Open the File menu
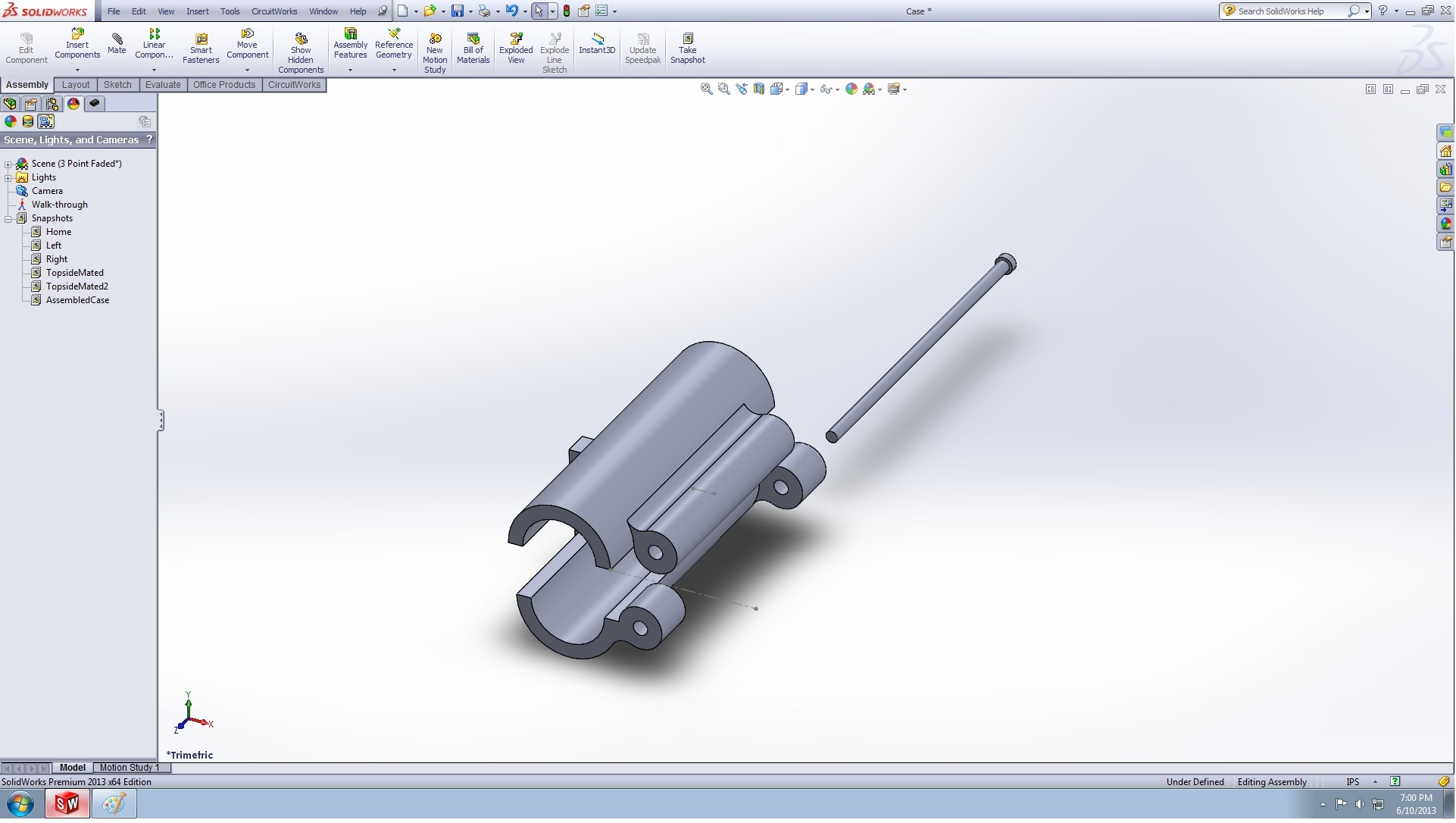Image resolution: width=1456 pixels, height=823 pixels. (x=114, y=11)
